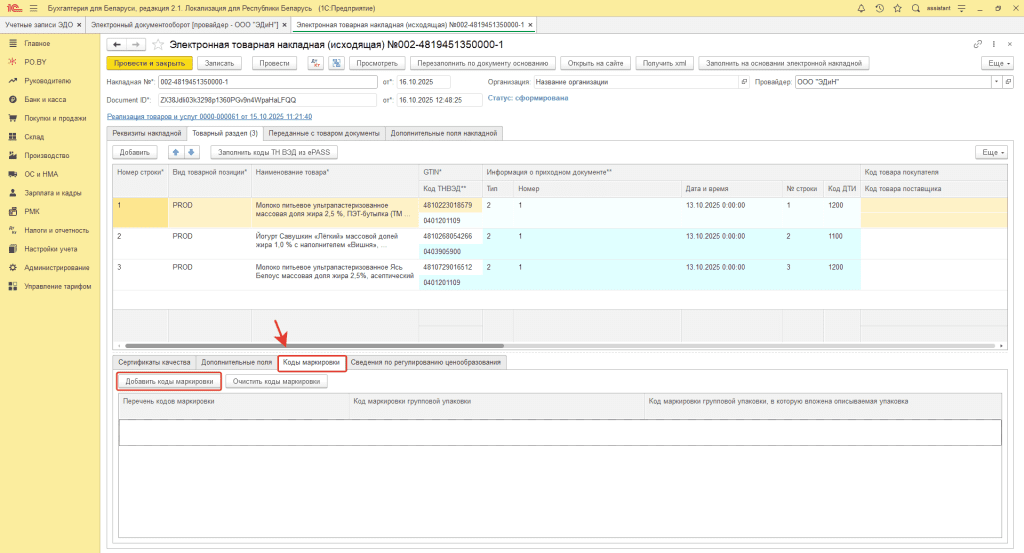Click the back navigation arrow
This screenshot has width=1024, height=553.
pos(116,45)
